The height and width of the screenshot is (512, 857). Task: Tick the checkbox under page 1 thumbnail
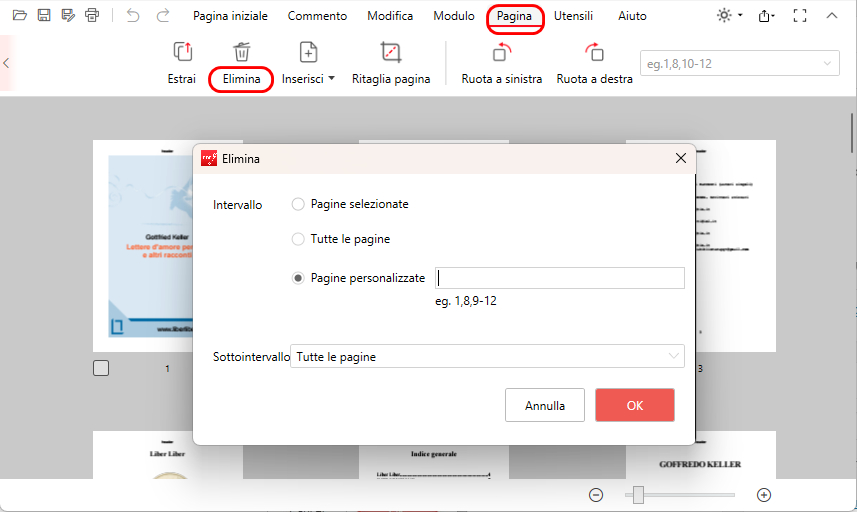(x=101, y=368)
